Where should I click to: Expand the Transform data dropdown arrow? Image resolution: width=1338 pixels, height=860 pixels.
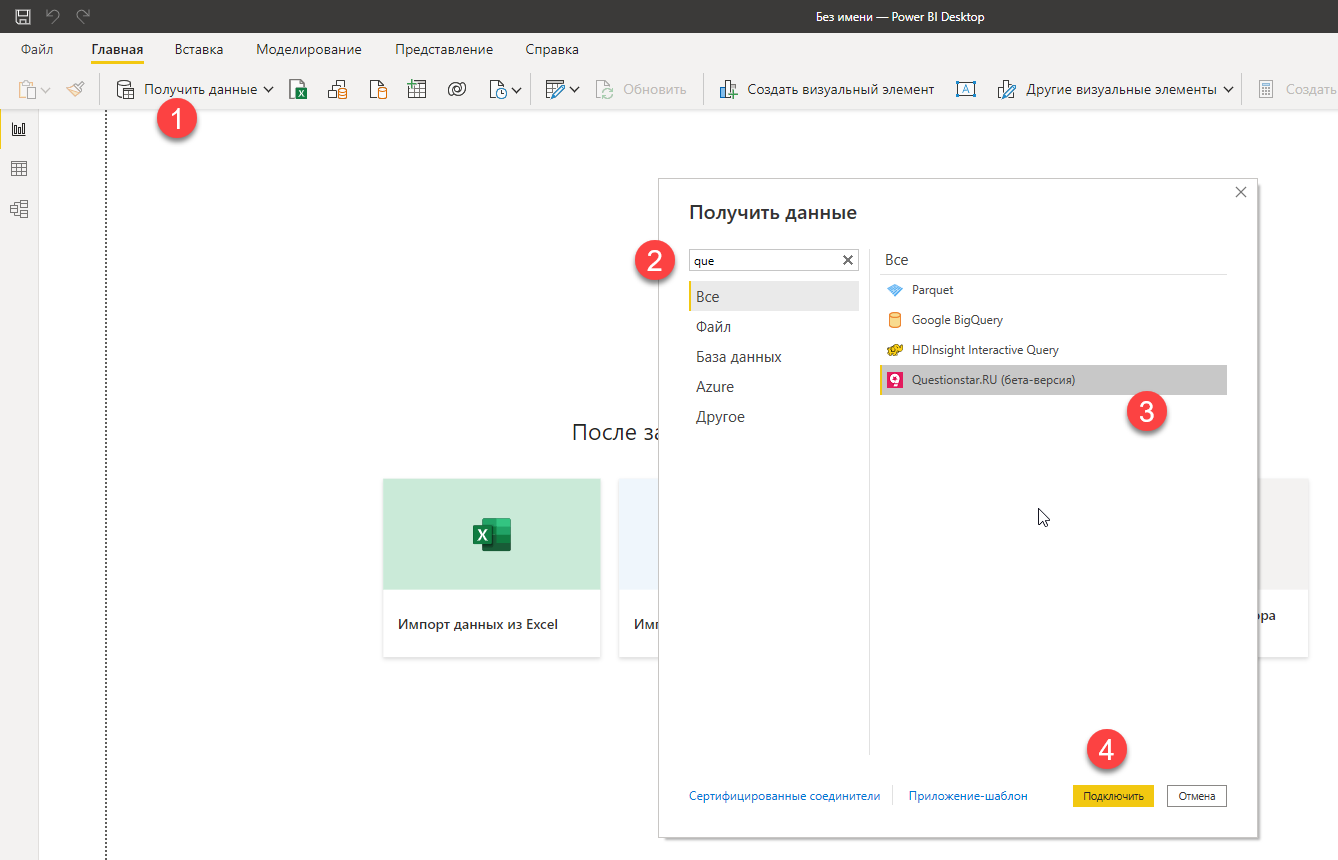coord(574,89)
